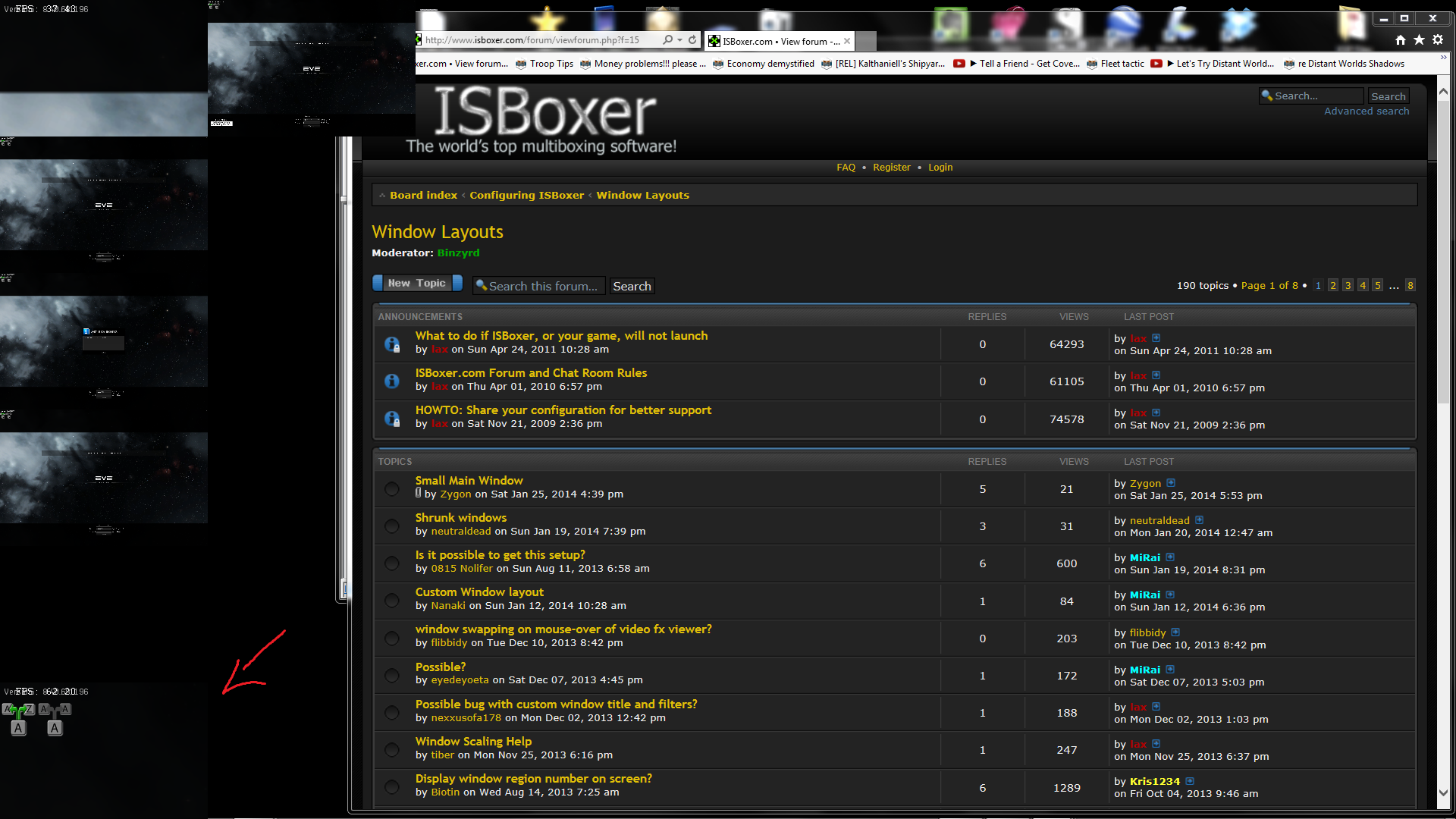The image size is (1456, 819).
Task: Click the page scrollbar up arrow
Action: click(1442, 92)
